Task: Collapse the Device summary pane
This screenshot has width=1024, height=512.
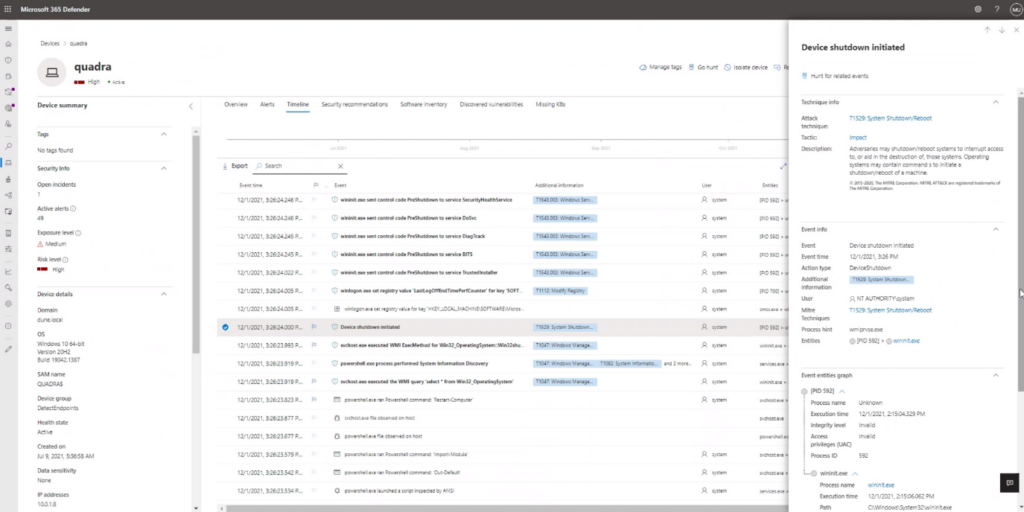Action: tap(191, 106)
